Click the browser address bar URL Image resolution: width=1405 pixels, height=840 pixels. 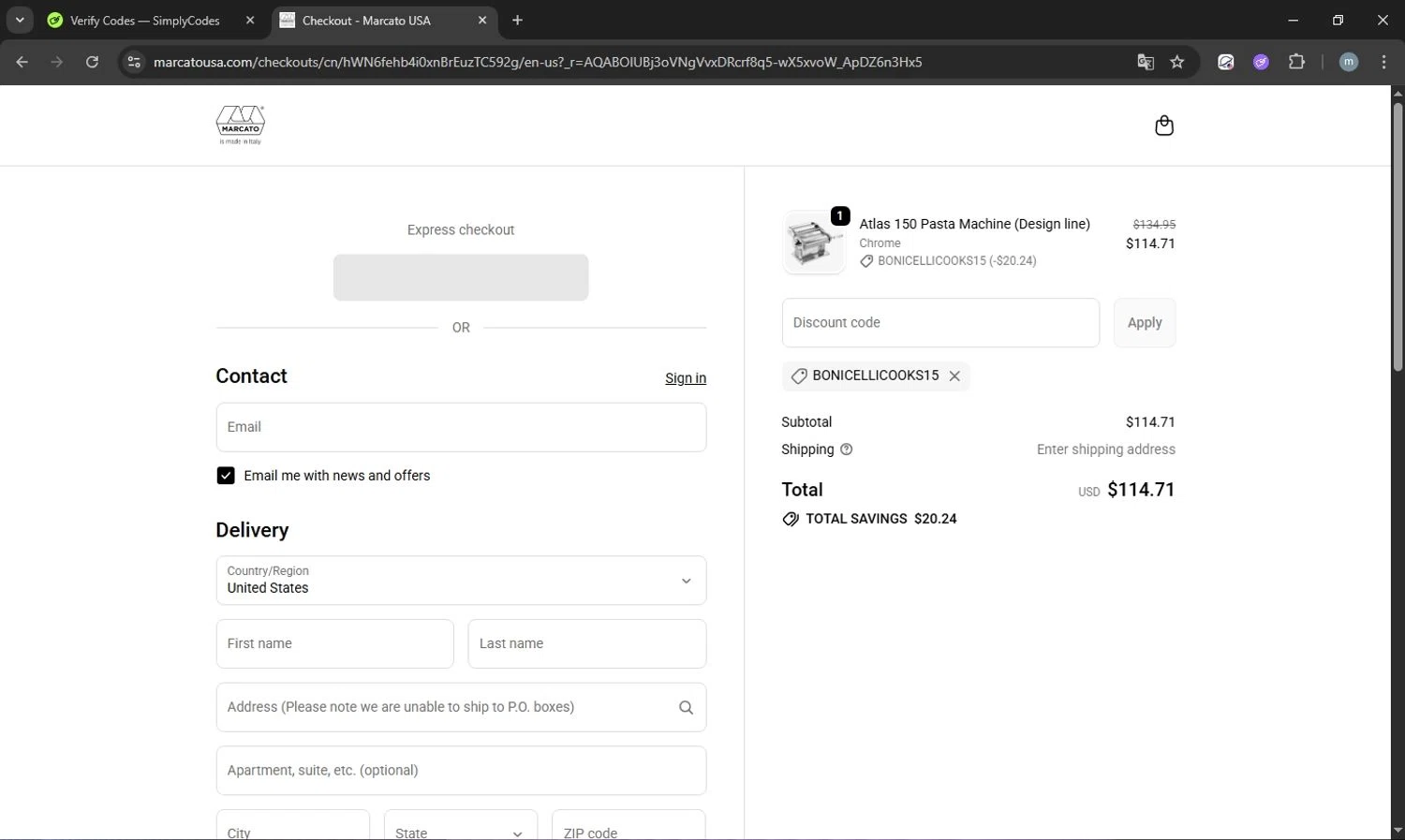coord(538,62)
